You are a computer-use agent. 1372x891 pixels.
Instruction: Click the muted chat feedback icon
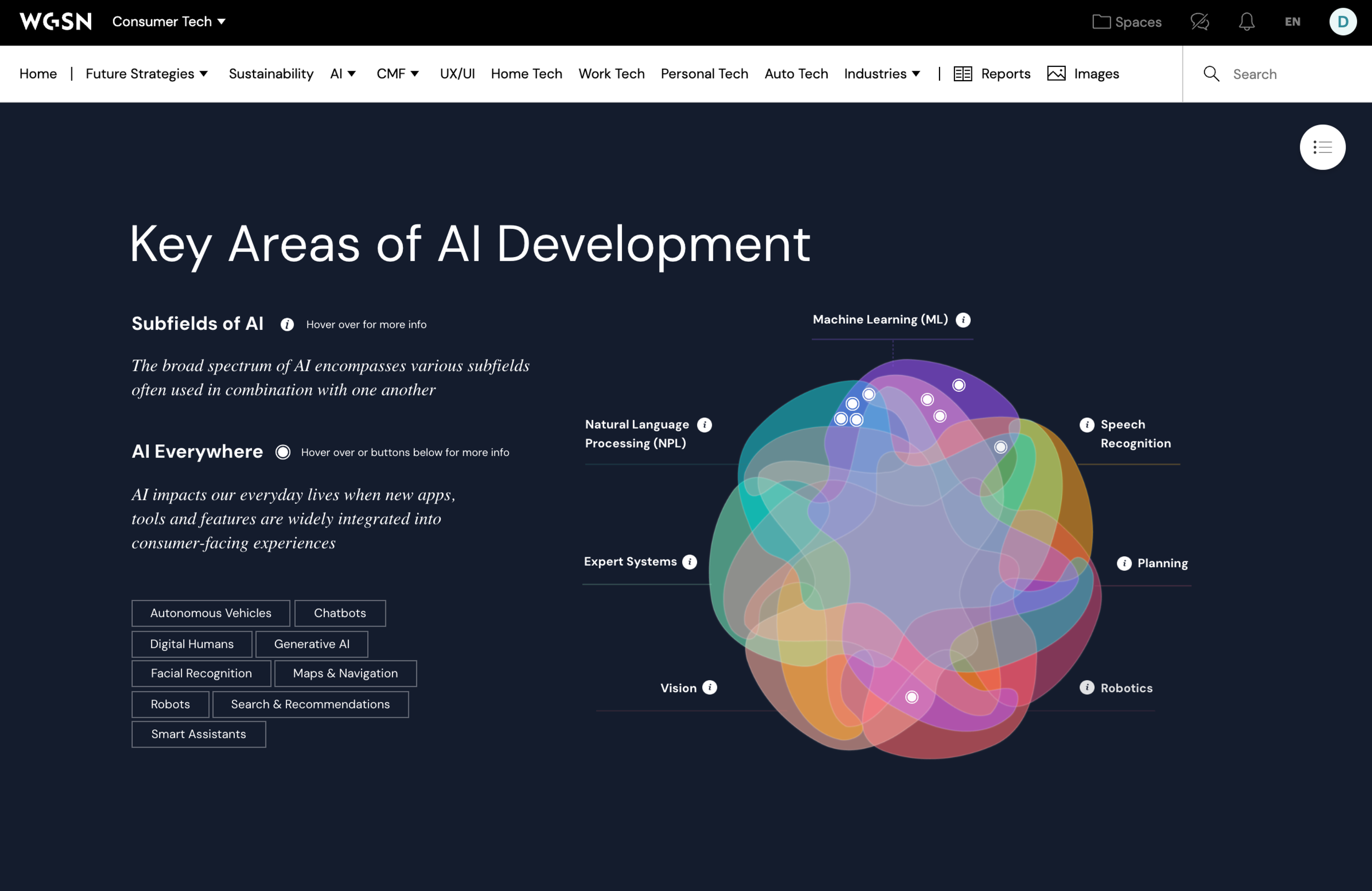coord(1200,22)
